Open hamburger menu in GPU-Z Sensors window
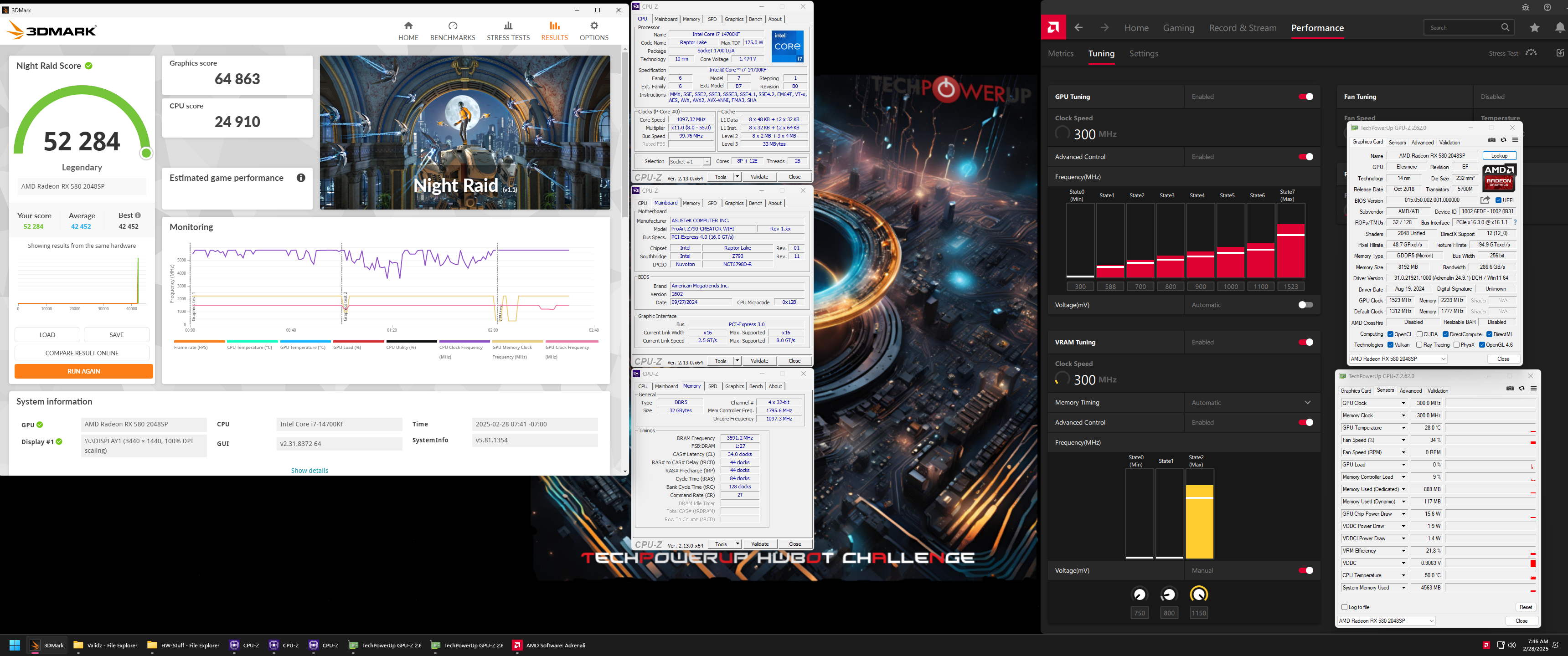Image resolution: width=1568 pixels, height=656 pixels. point(1533,388)
